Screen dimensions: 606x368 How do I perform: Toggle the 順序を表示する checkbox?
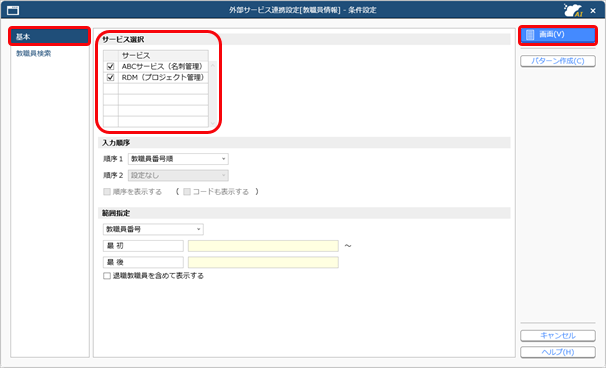(x=107, y=192)
